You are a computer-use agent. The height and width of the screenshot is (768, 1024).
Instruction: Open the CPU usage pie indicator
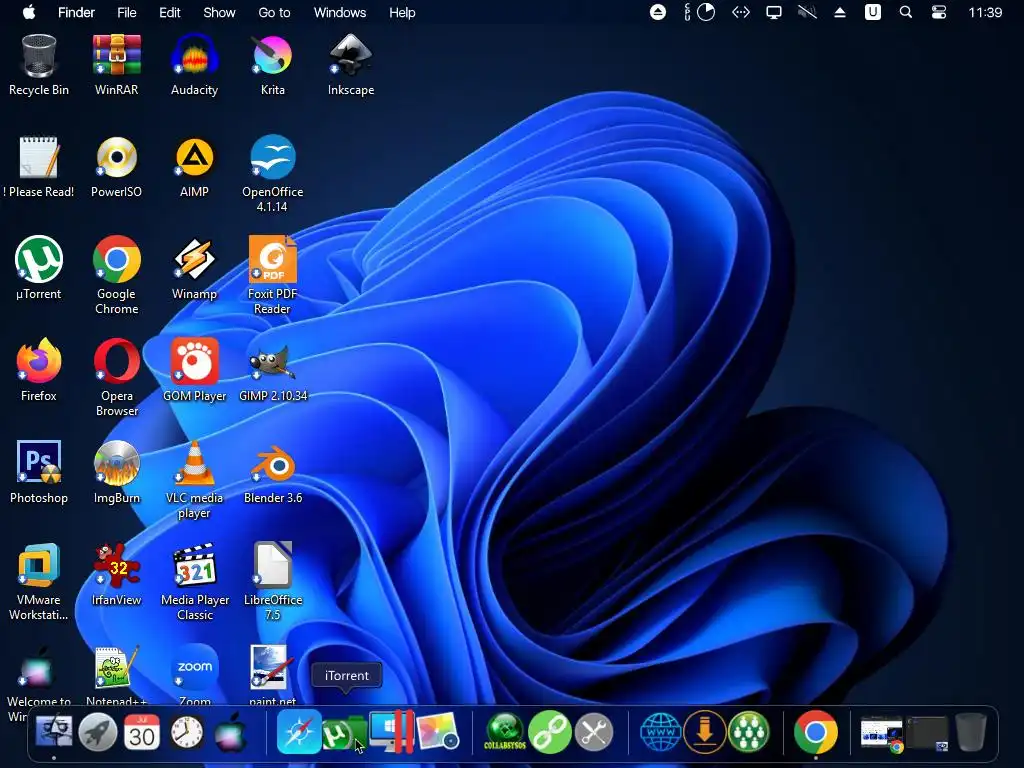pyautogui.click(x=706, y=12)
